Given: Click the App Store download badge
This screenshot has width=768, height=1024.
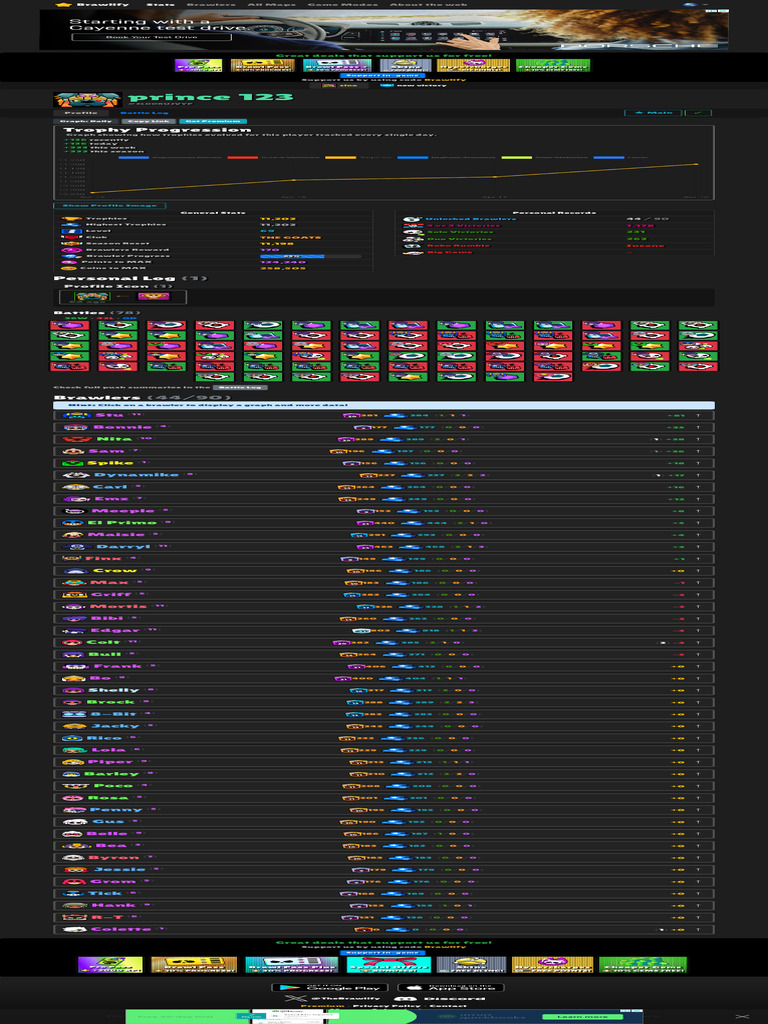Looking at the screenshot, I should point(451,987).
